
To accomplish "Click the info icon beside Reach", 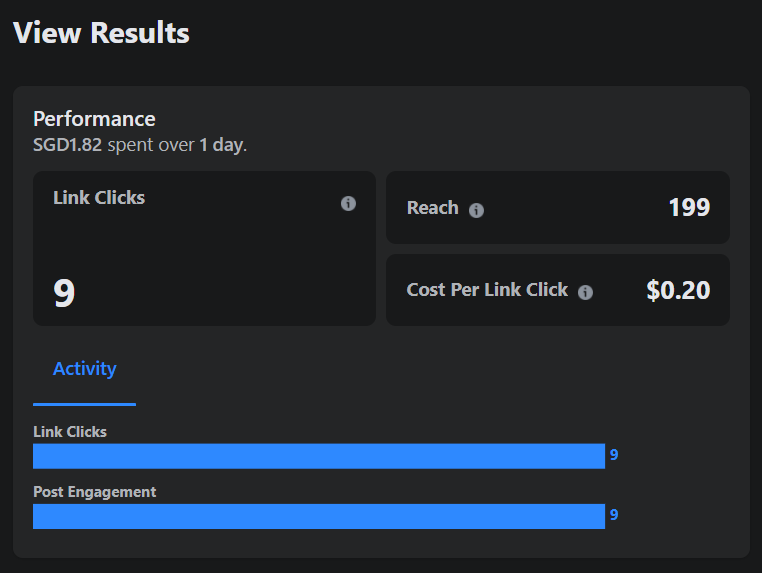I will point(476,210).
